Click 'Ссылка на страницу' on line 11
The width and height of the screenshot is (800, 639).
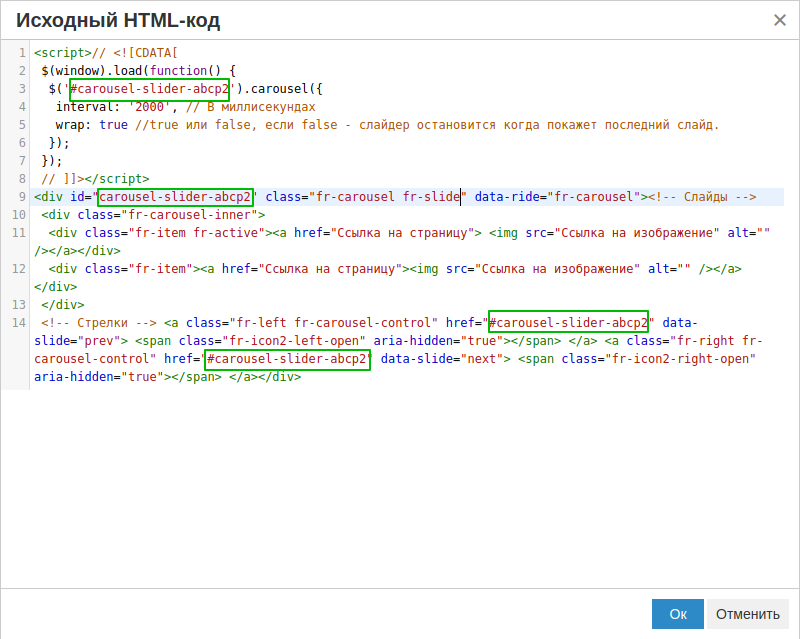coord(403,233)
